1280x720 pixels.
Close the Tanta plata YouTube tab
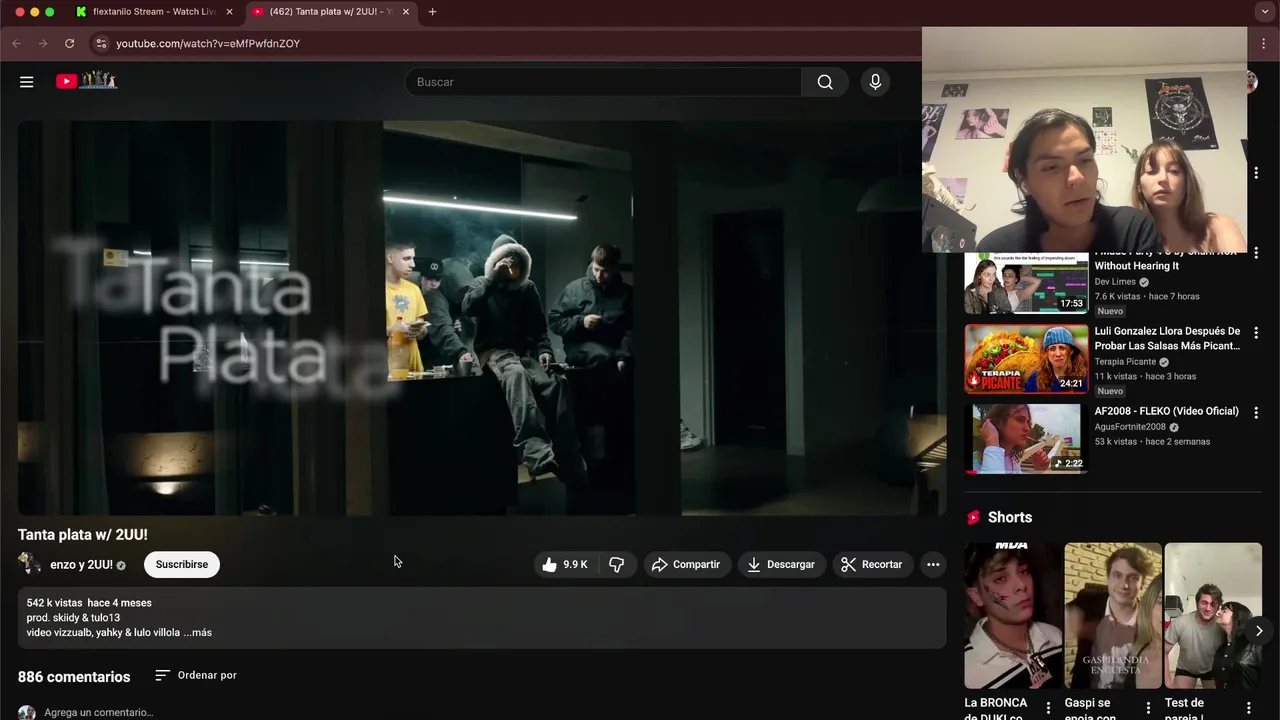(x=405, y=12)
